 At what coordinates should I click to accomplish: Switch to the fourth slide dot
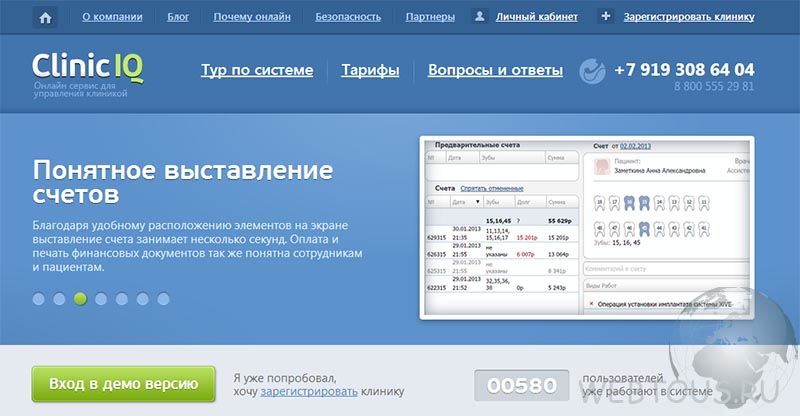click(x=101, y=299)
